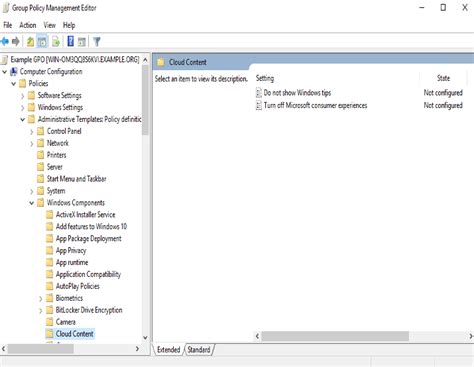The width and height of the screenshot is (474, 367).
Task: Click Not configured state for Windows tips
Action: pos(443,93)
